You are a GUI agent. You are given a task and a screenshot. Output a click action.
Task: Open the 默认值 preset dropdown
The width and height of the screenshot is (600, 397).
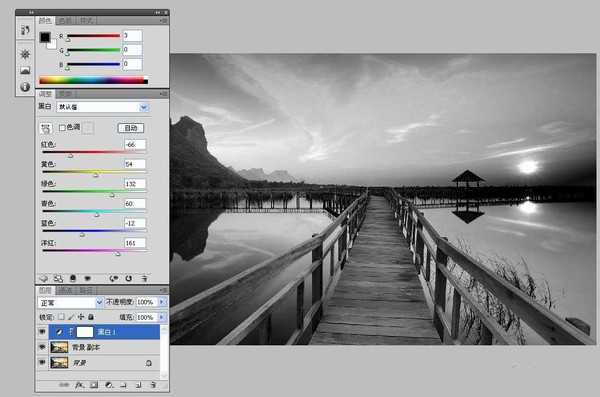click(103, 107)
